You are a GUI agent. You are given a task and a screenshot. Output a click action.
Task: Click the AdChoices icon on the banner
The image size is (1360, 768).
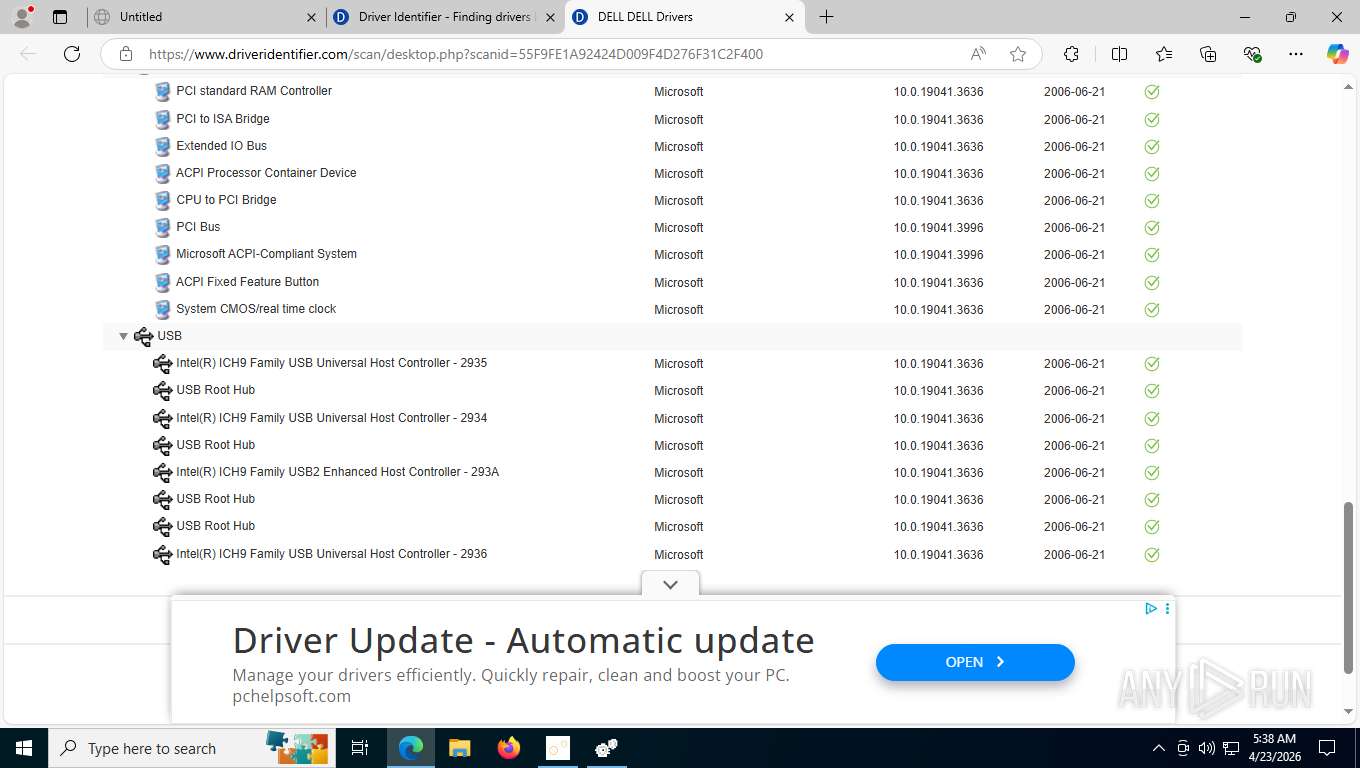coord(1151,608)
